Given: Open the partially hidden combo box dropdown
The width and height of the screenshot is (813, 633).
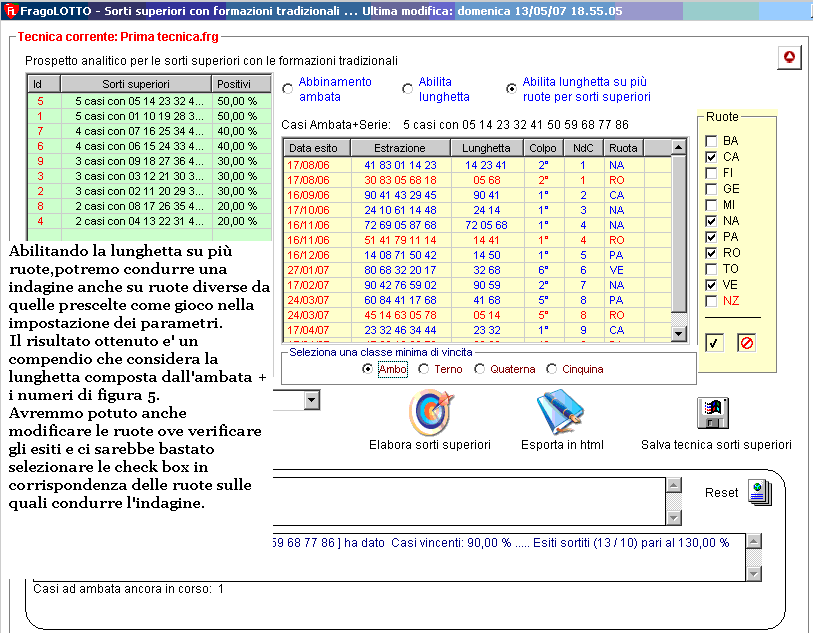Looking at the screenshot, I should pos(312,401).
